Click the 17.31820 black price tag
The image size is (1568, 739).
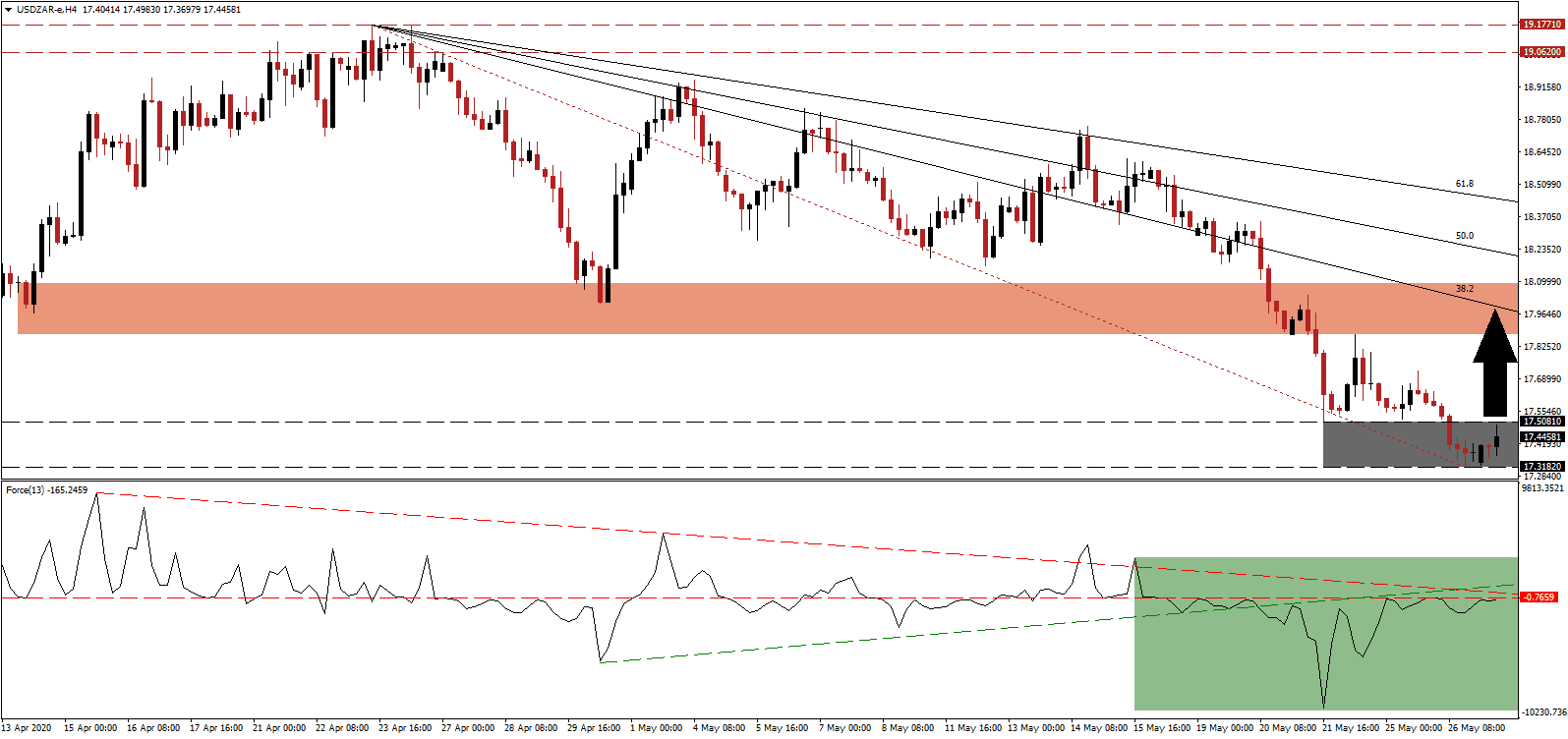(x=1541, y=467)
